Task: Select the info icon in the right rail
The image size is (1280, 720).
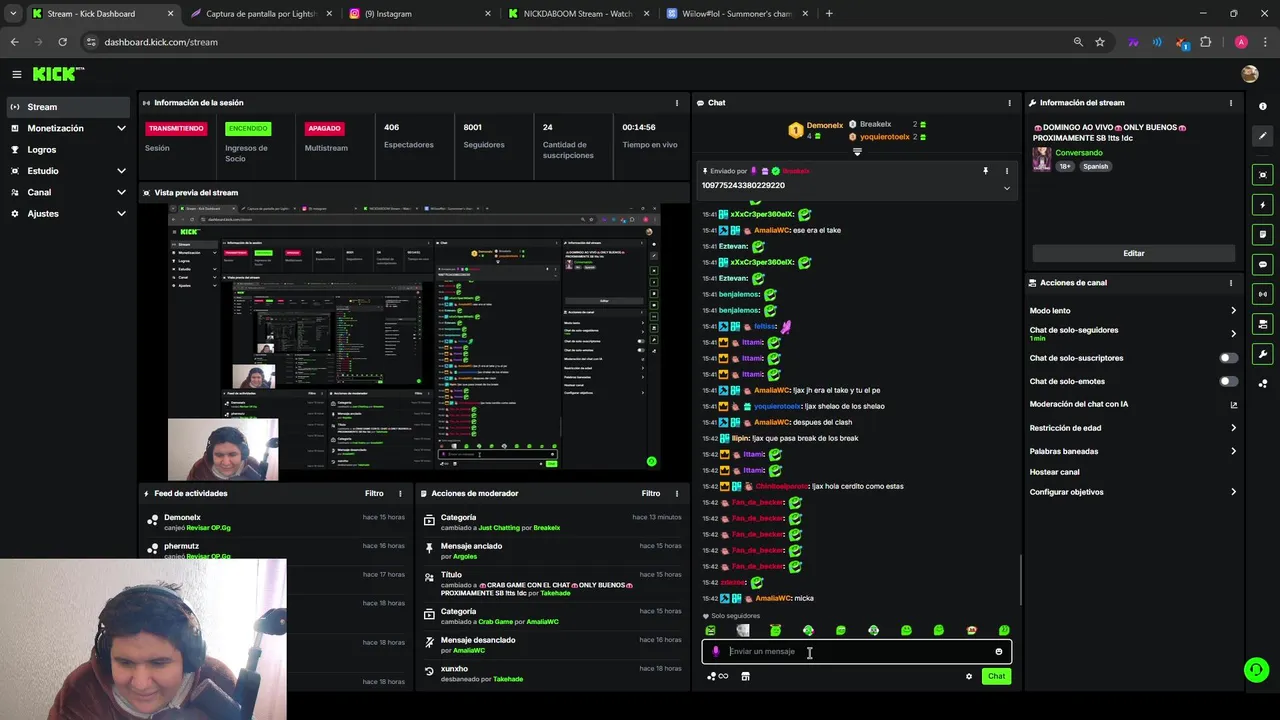Action: pyautogui.click(x=1263, y=106)
